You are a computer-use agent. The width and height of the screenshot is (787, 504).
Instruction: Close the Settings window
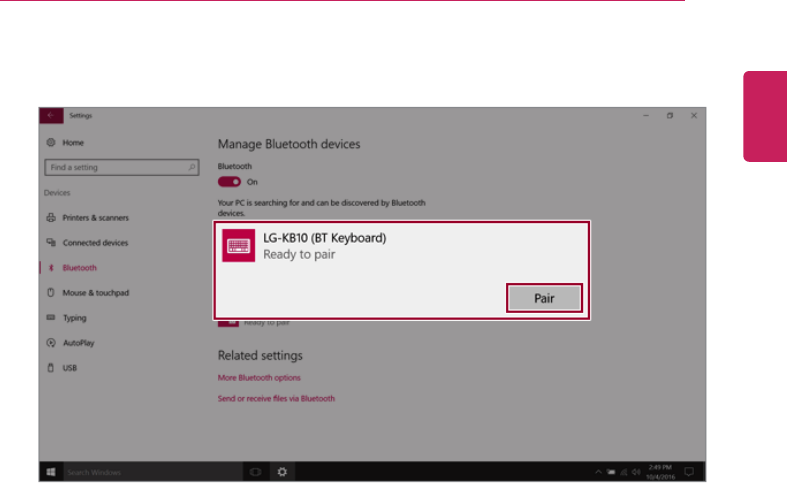(694, 115)
